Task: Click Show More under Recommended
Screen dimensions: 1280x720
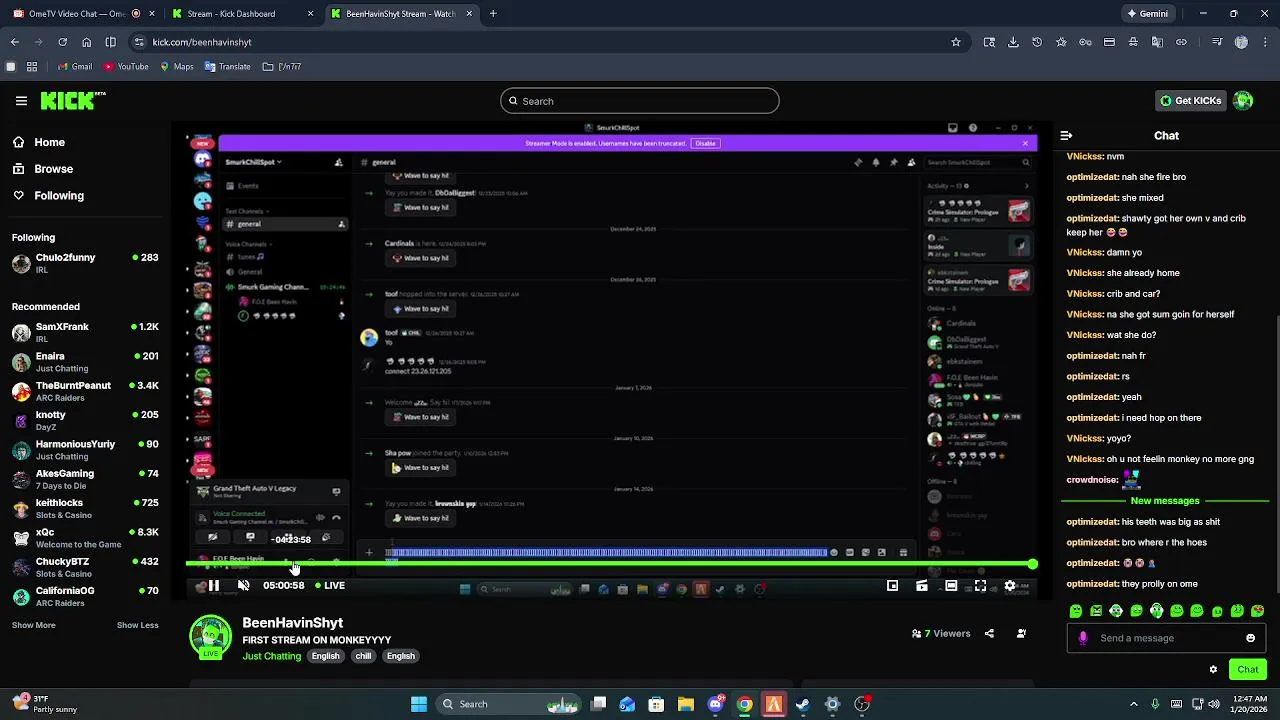Action: 33,625
